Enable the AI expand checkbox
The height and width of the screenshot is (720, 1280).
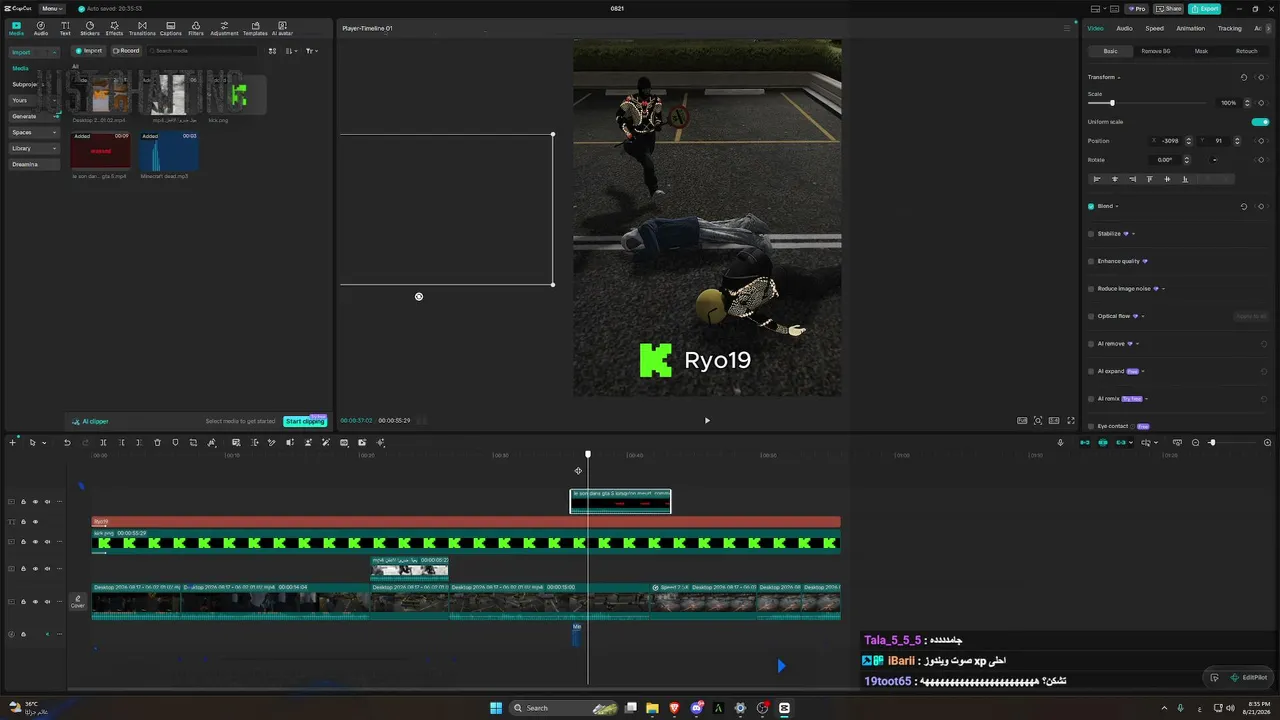pos(1091,371)
